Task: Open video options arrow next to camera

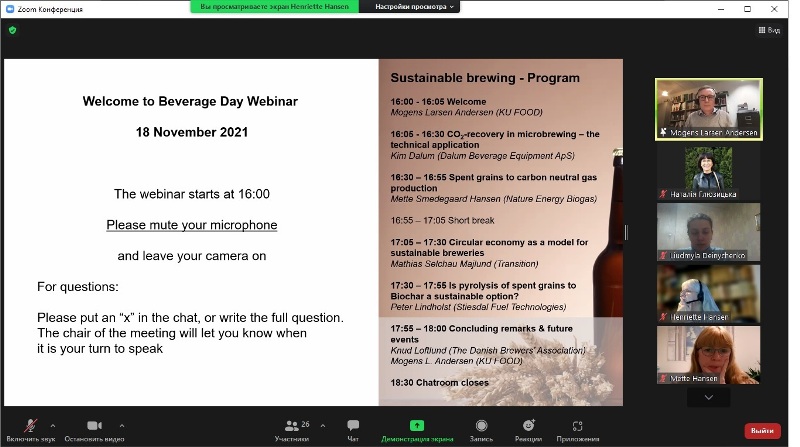Action: tap(122, 425)
